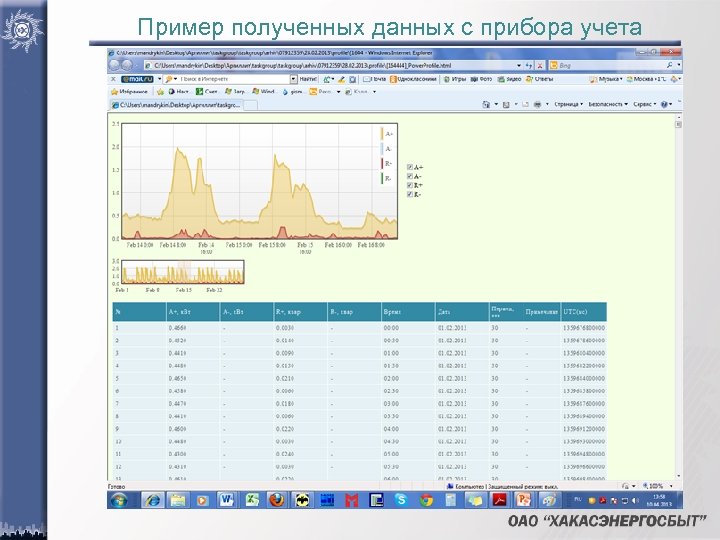This screenshot has height=540, width=720.
Task: Open Google Chrome on taskbar
Action: click(426, 500)
